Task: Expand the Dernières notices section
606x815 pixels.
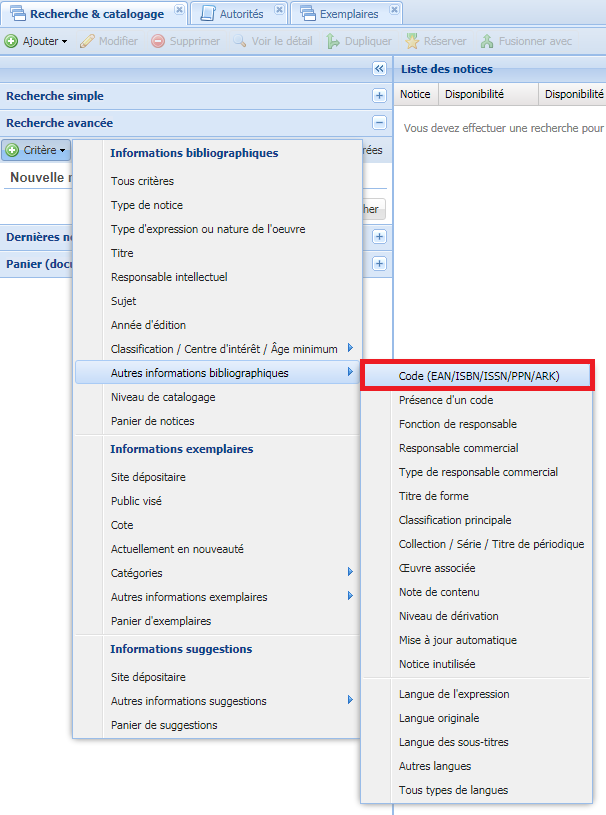Action: [x=379, y=236]
